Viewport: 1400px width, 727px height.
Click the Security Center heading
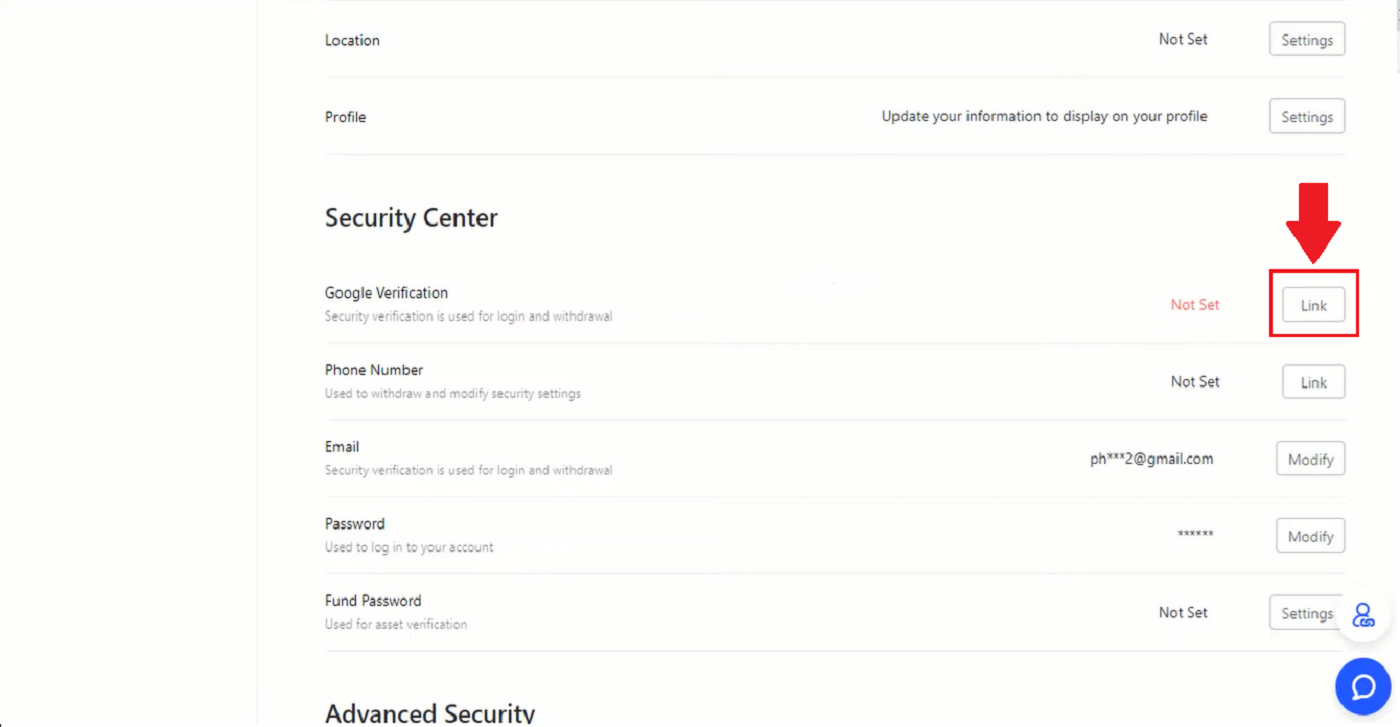[x=411, y=218]
